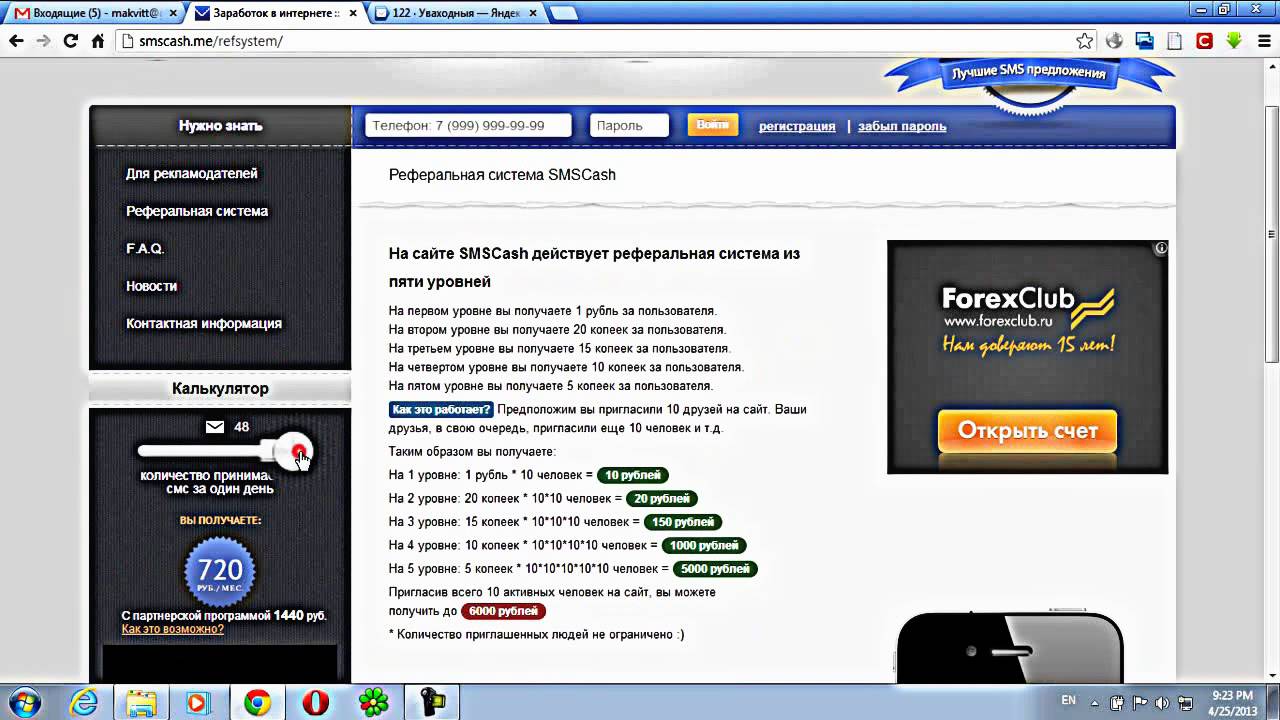Click the 720 руб./мес. badge

[220, 573]
